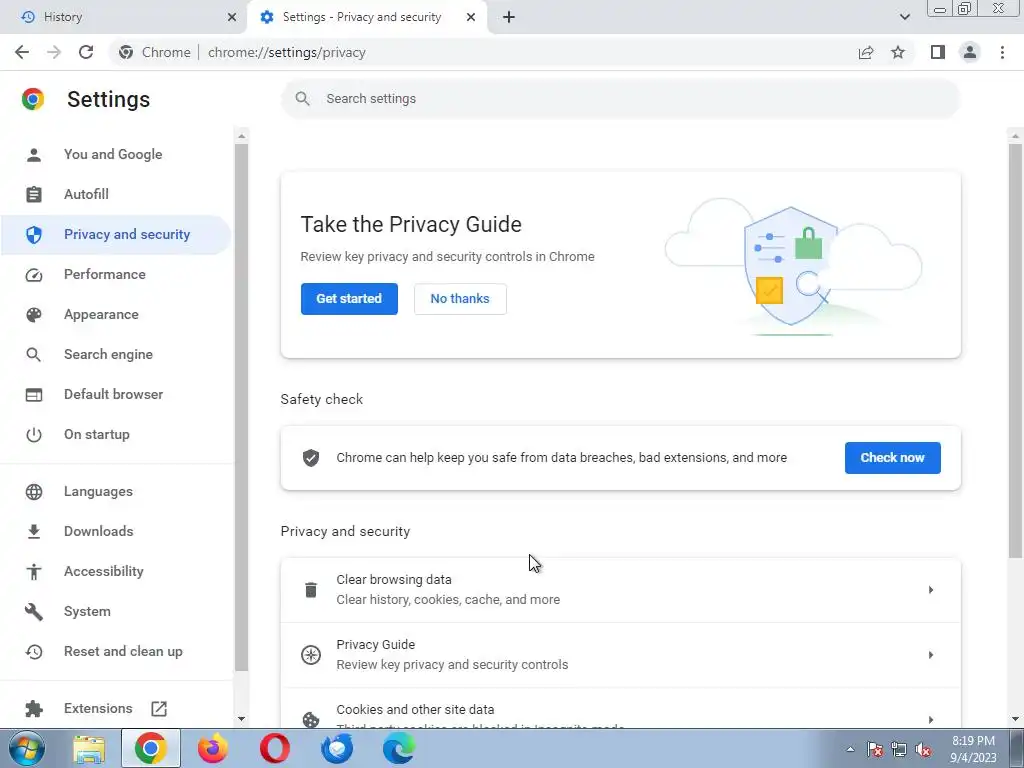
Task: Open the profile avatar menu
Action: point(970,52)
